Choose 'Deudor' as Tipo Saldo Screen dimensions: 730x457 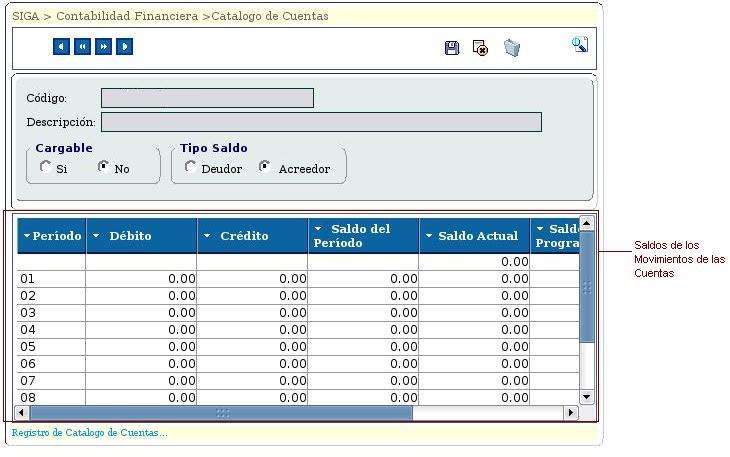point(191,167)
